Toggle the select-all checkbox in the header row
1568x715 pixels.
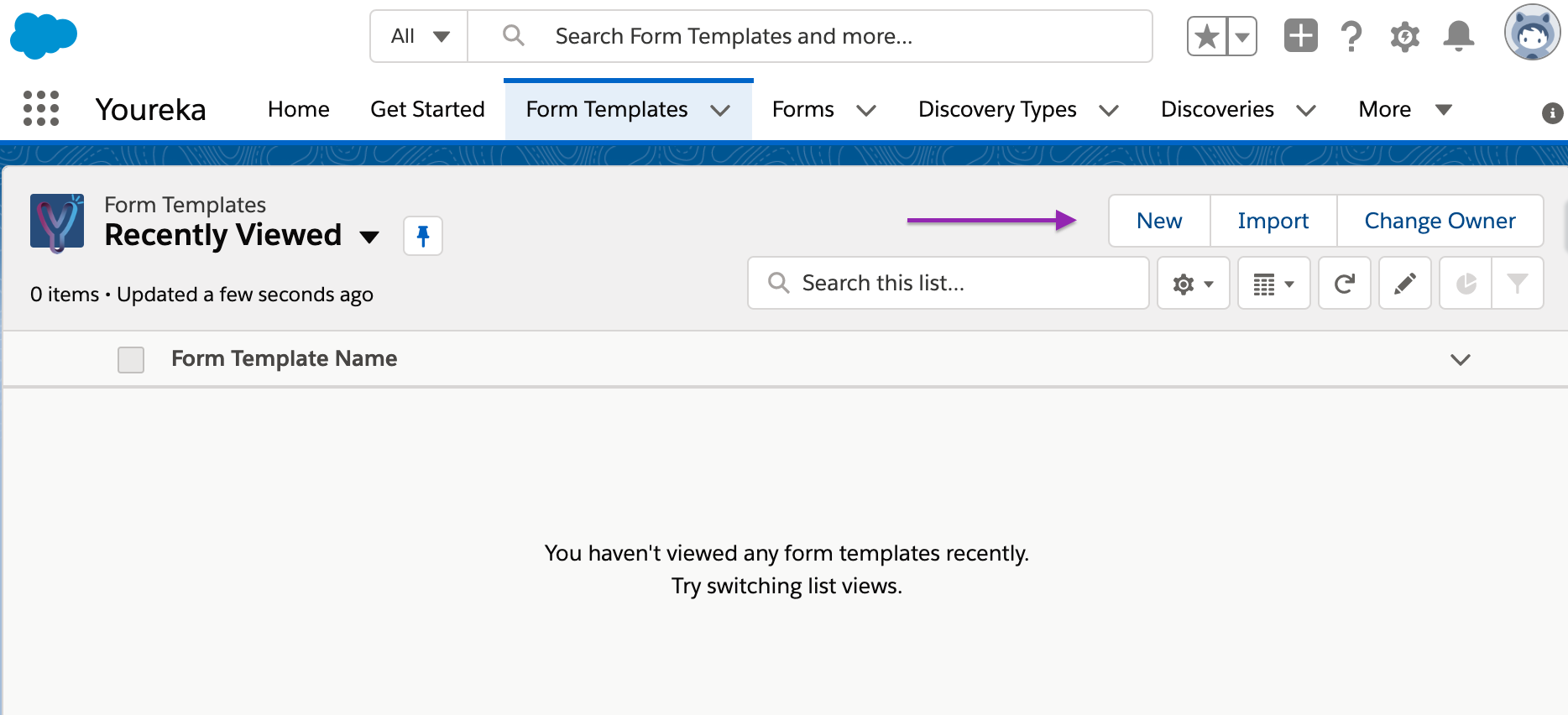point(131,359)
